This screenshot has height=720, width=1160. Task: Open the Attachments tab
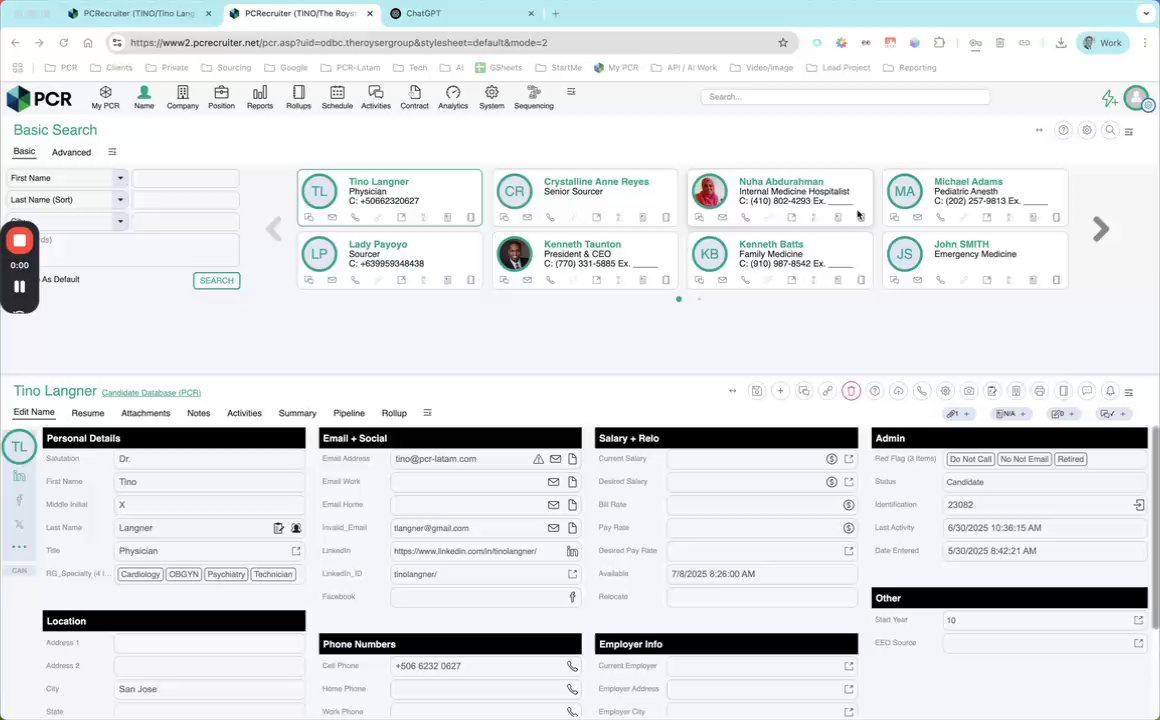click(x=145, y=413)
